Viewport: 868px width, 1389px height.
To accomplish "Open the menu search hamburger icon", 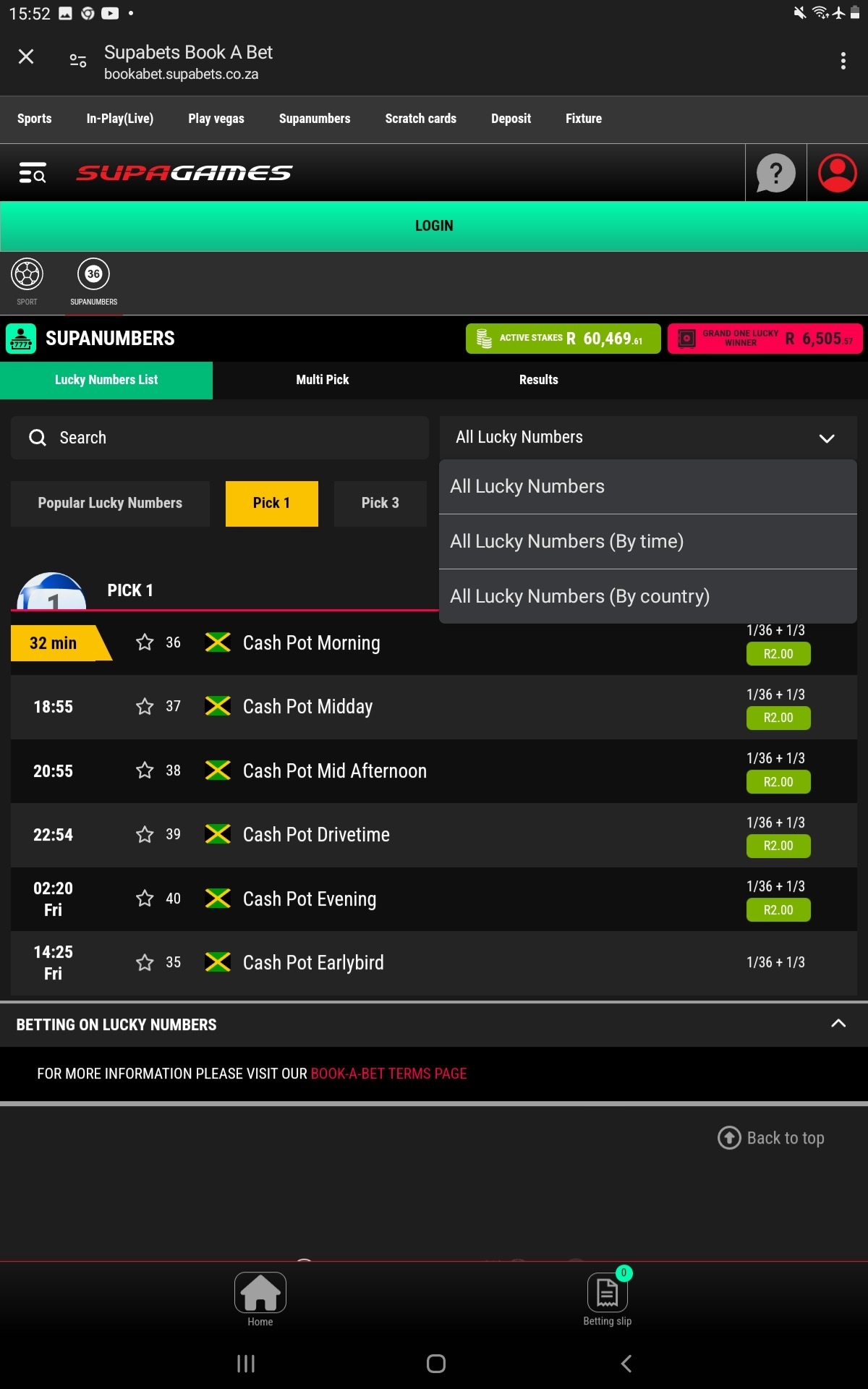I will coord(33,173).
